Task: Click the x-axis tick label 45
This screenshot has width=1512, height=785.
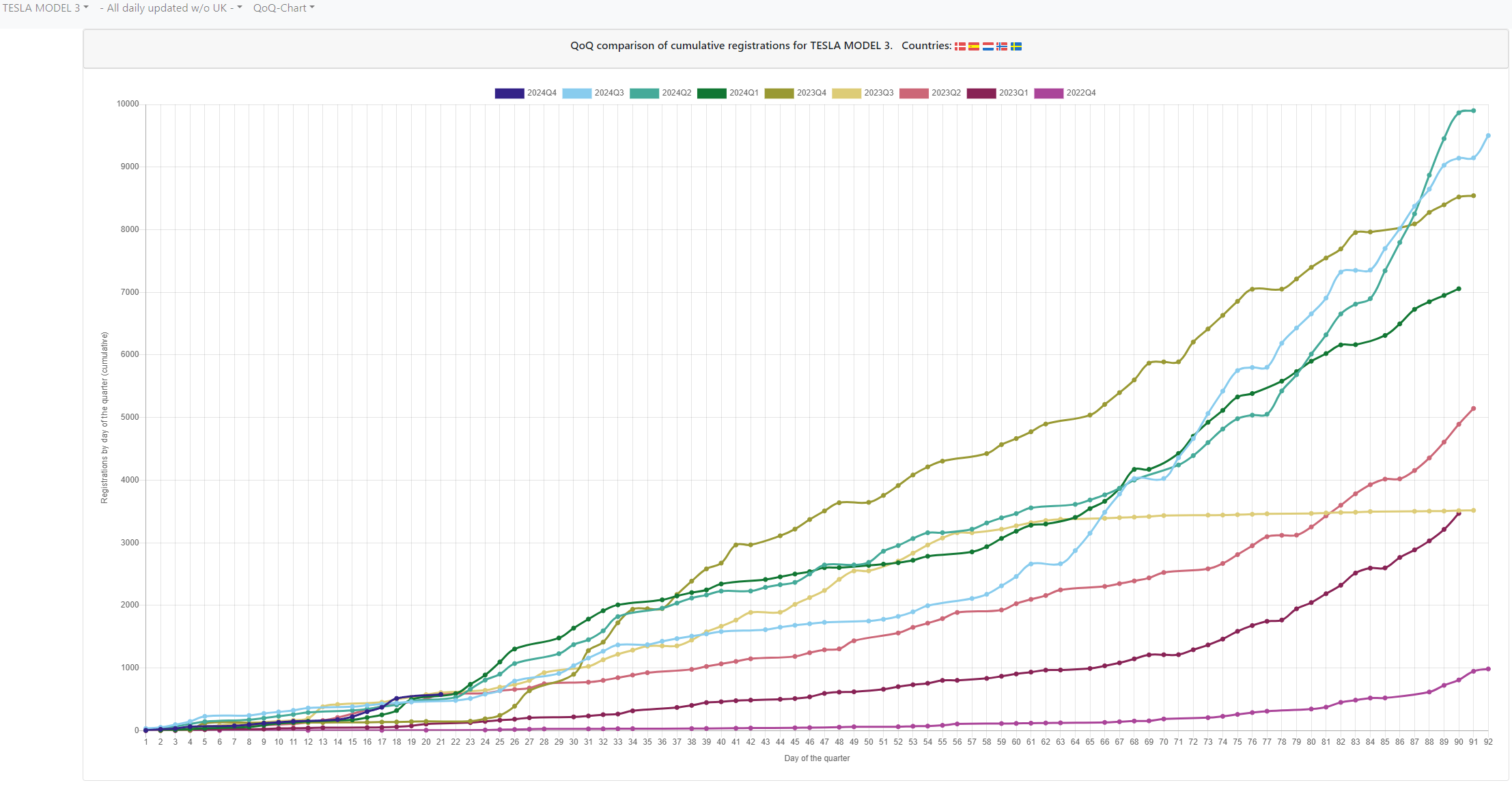Action: coord(795,742)
